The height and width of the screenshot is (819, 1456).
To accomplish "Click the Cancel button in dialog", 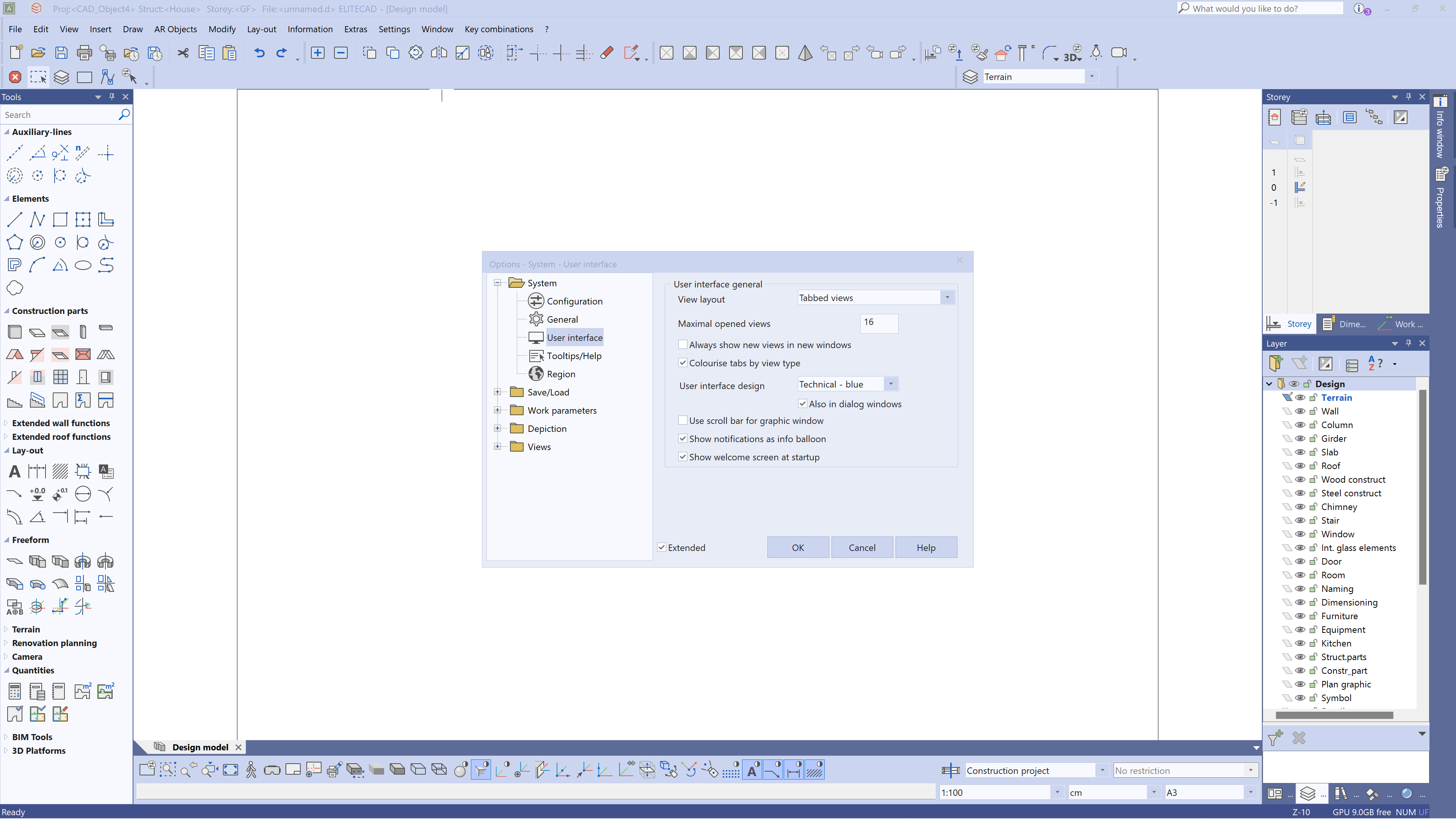I will coord(861,548).
